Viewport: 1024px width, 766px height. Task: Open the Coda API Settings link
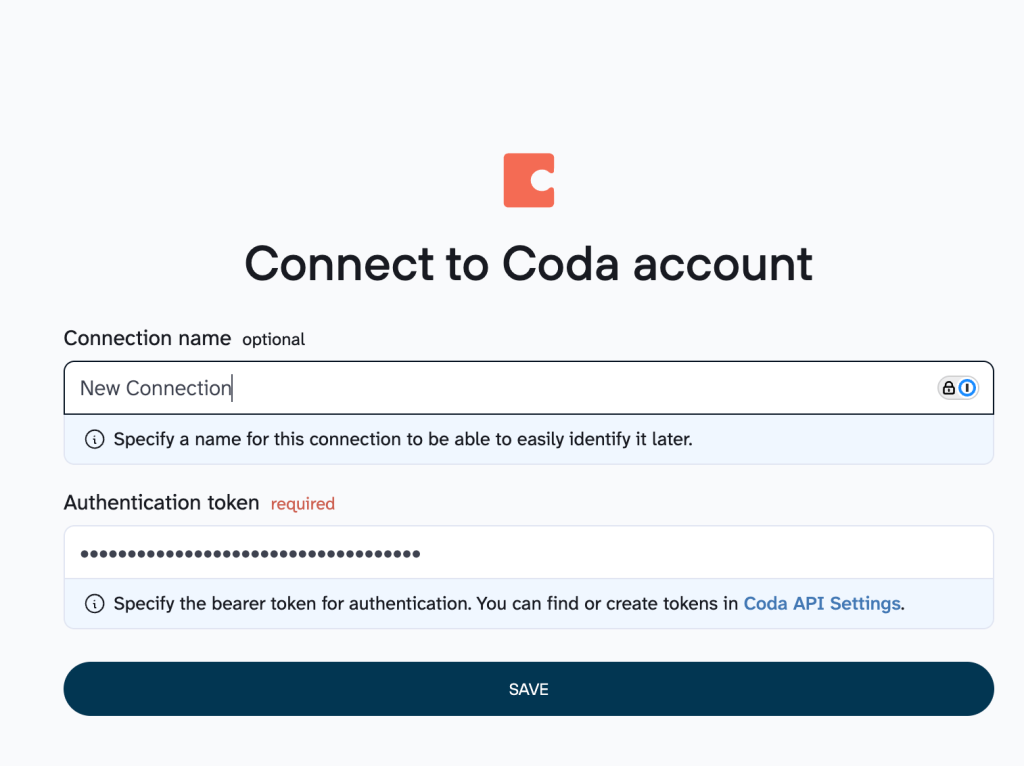pyautogui.click(x=821, y=603)
